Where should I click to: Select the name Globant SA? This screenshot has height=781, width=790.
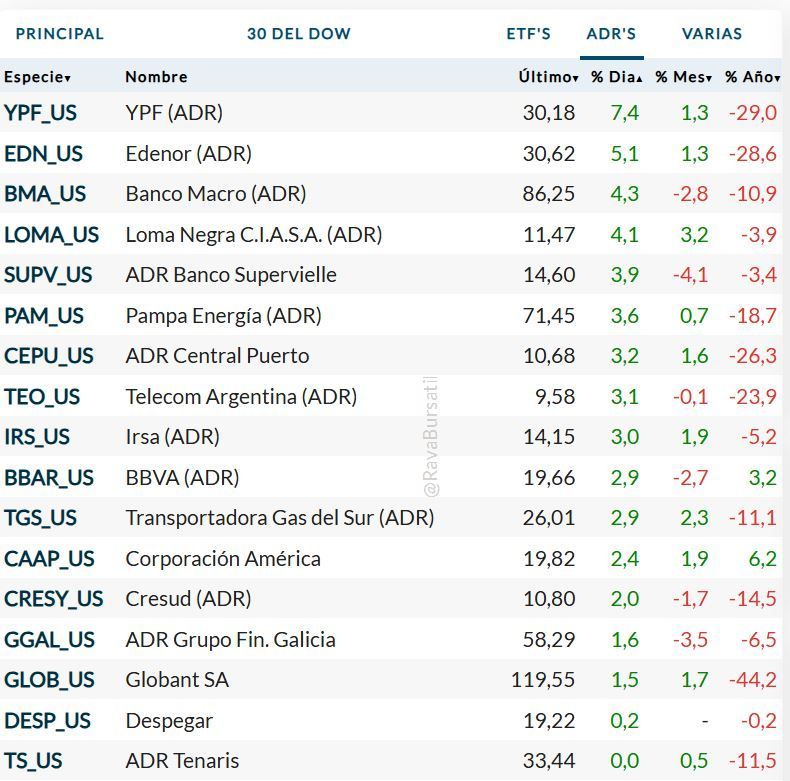(x=177, y=680)
